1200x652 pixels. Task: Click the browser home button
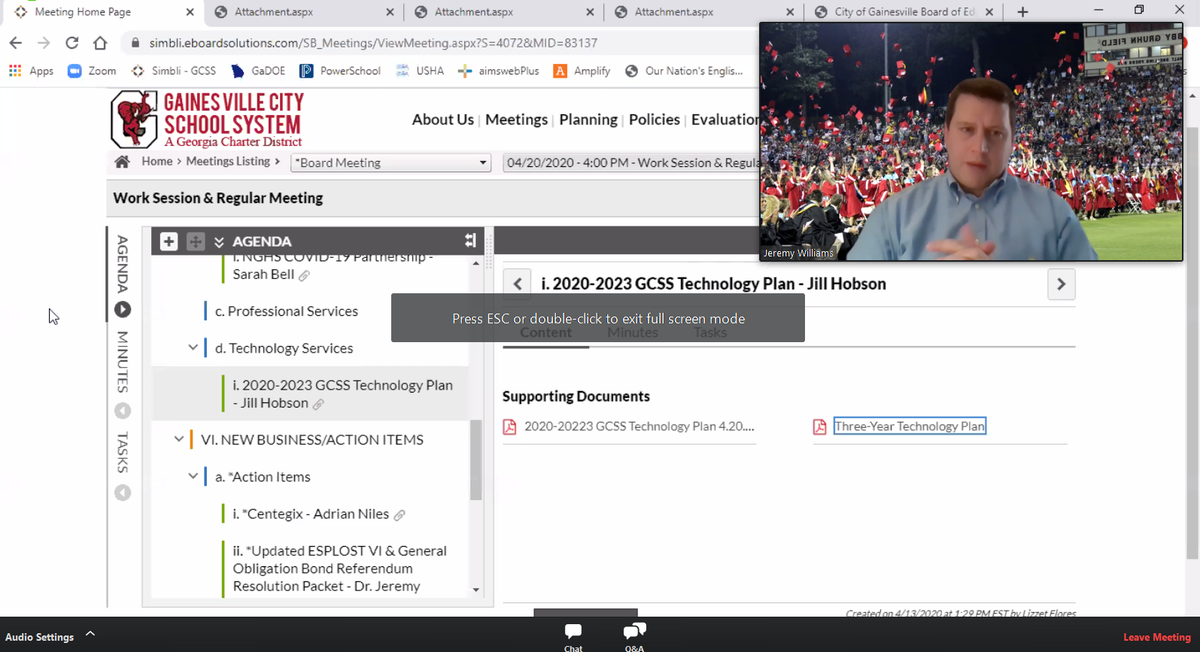(99, 43)
